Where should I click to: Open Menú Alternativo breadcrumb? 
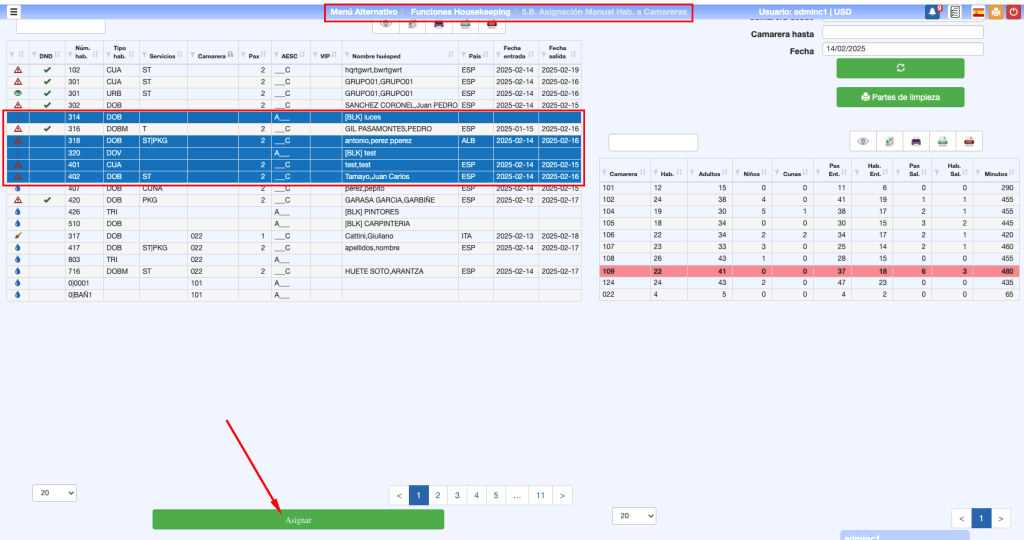tap(363, 12)
